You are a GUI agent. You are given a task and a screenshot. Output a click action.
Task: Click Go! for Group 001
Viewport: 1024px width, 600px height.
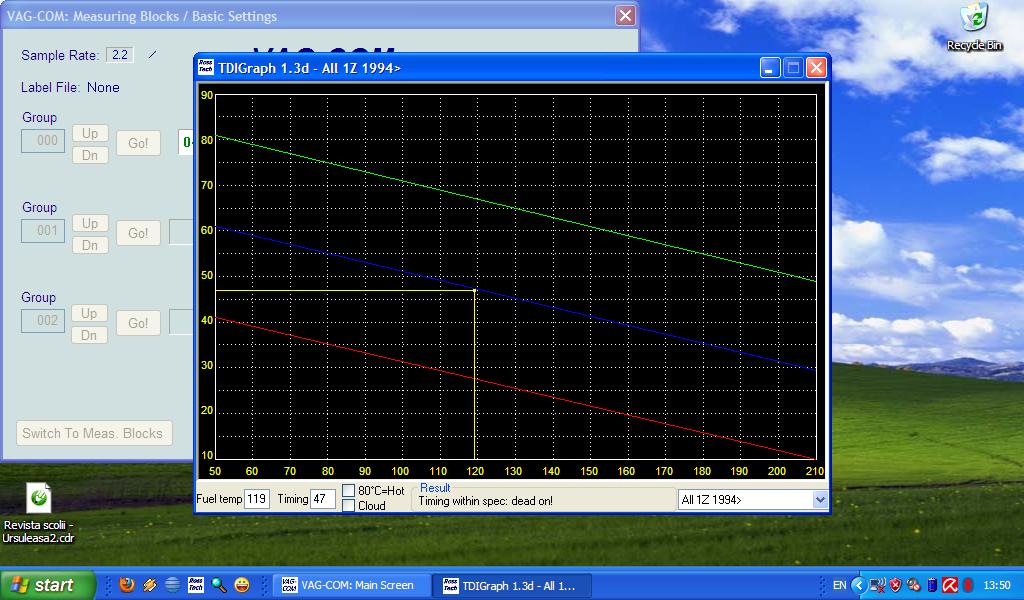point(138,233)
